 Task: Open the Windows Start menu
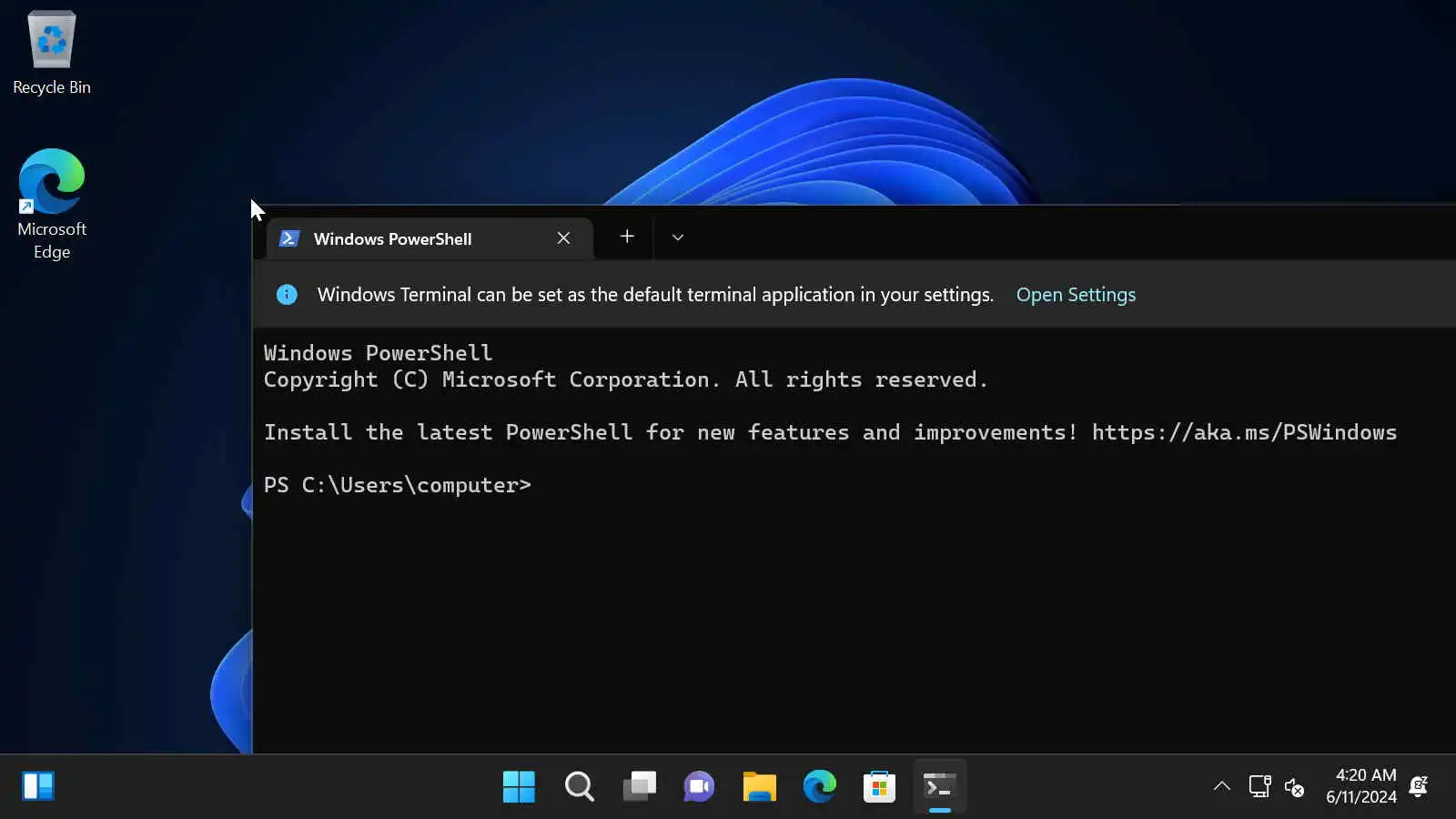pos(519,786)
